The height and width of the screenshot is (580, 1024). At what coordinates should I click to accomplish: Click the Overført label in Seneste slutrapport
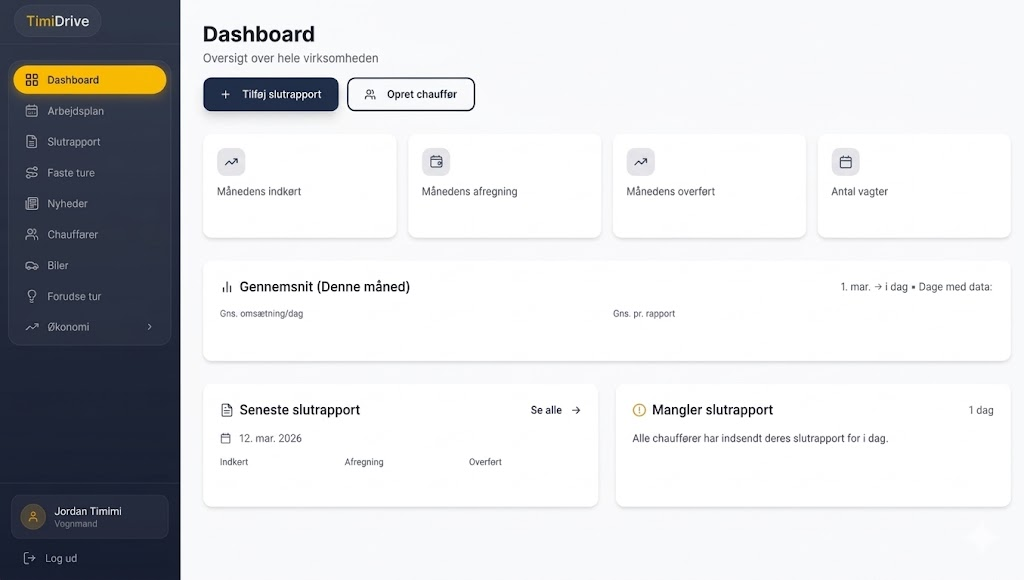(485, 462)
